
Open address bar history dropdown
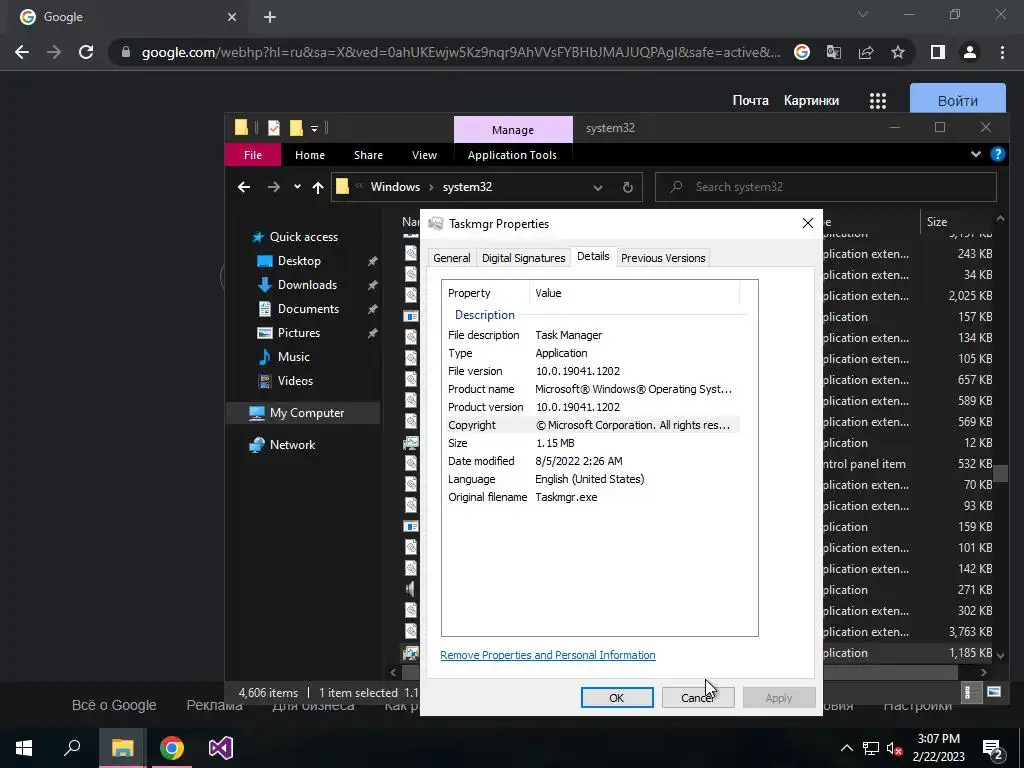598,187
